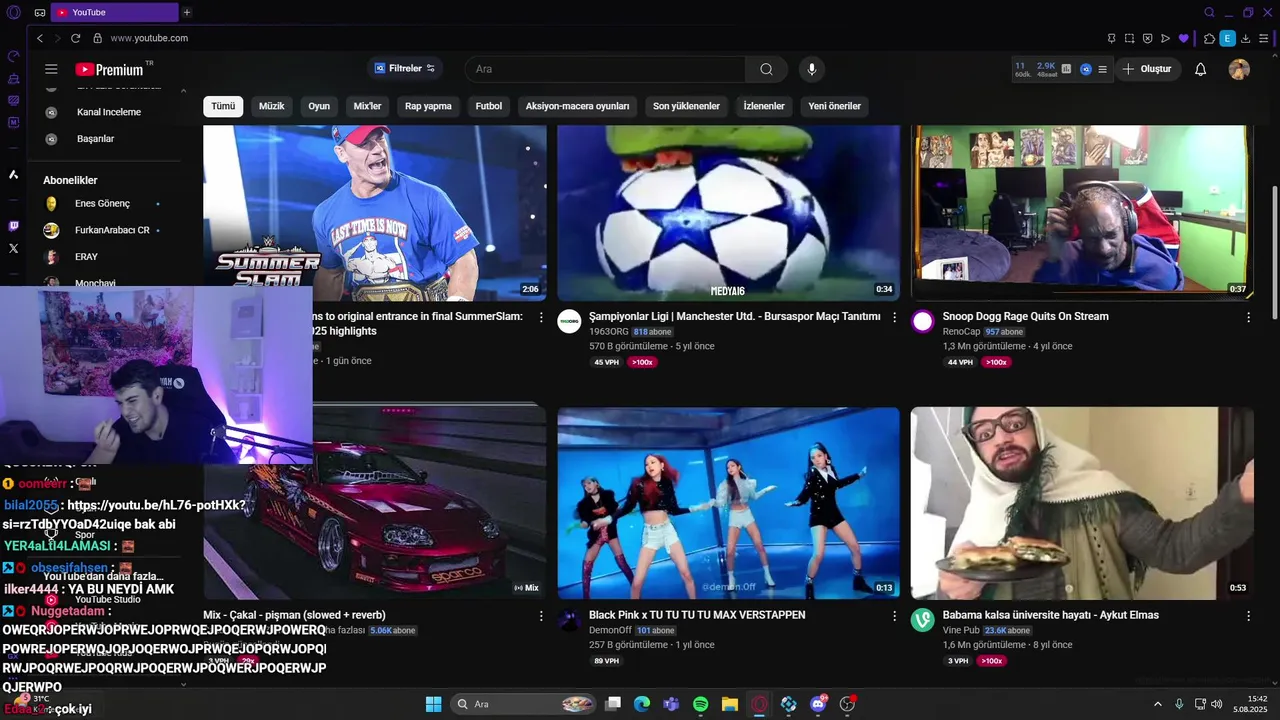Open X (Twitter) in Opera sidebar
Viewport: 1280px width, 720px height.
[13, 248]
